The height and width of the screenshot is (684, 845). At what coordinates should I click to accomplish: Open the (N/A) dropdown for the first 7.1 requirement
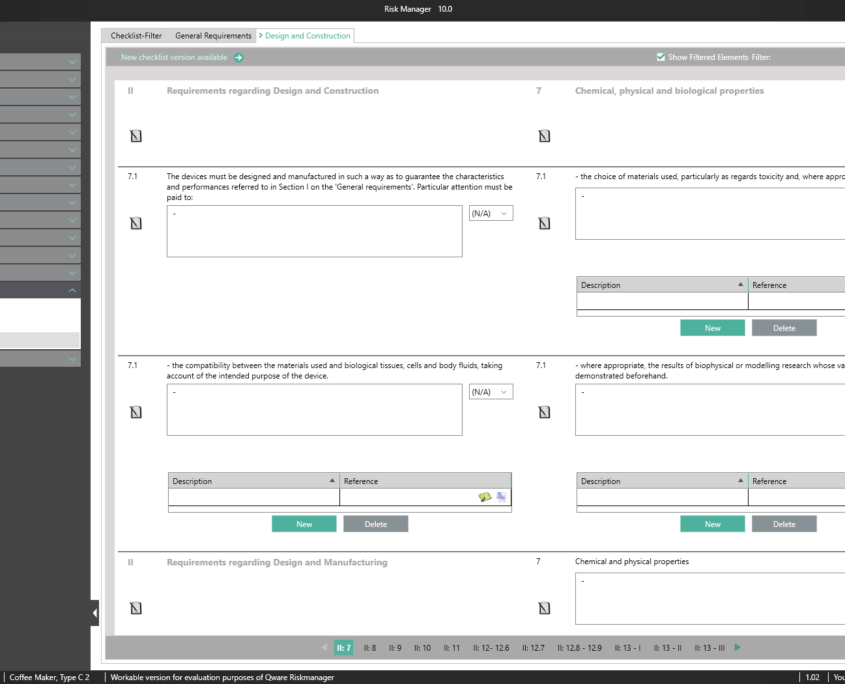tap(490, 213)
